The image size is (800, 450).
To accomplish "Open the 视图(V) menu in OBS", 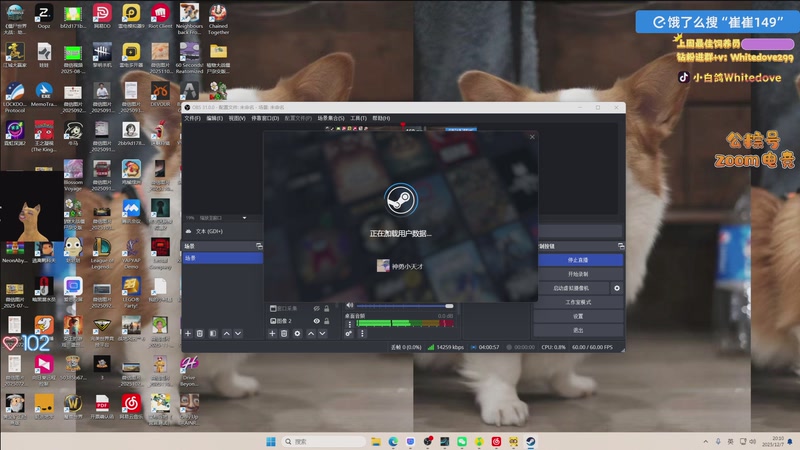I will [237, 118].
